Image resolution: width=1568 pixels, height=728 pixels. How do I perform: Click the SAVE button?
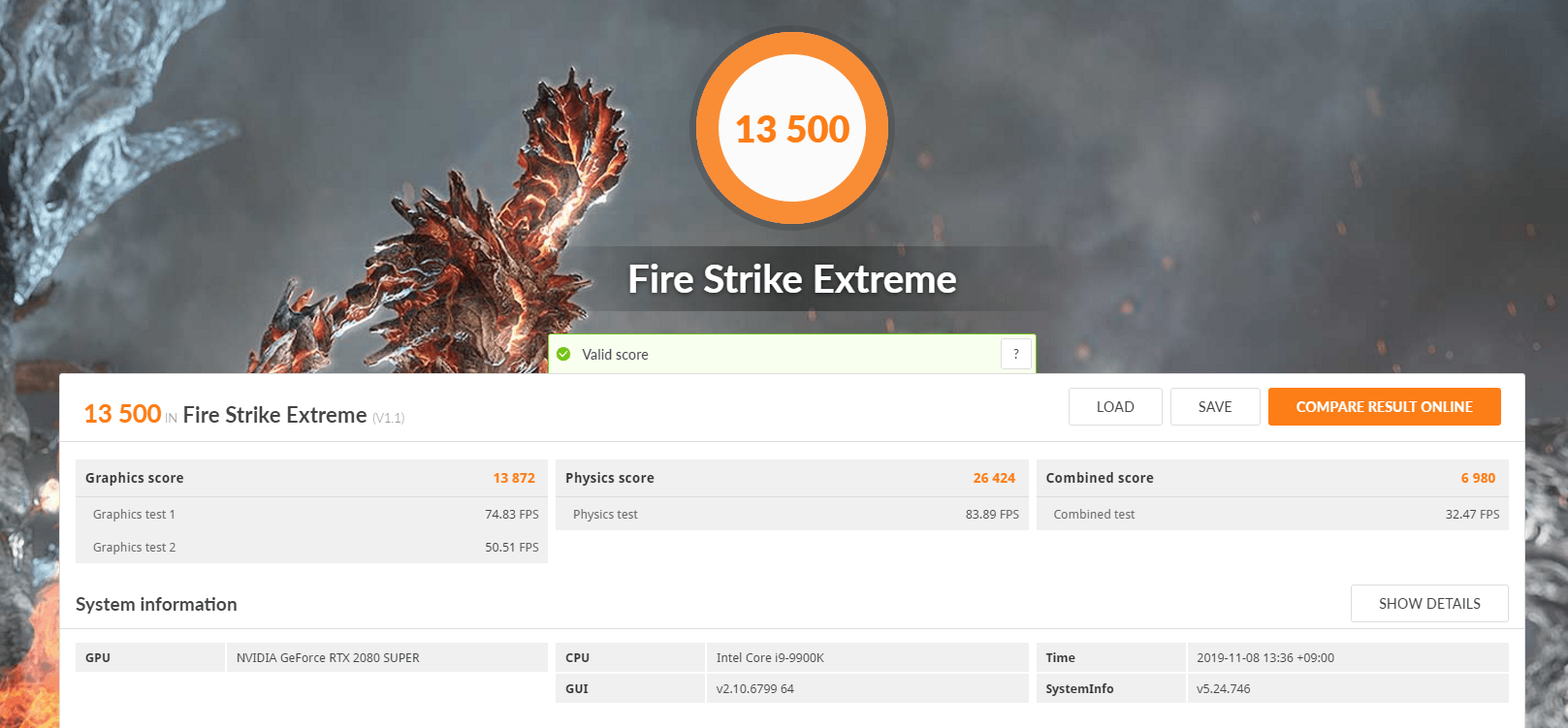tap(1215, 407)
